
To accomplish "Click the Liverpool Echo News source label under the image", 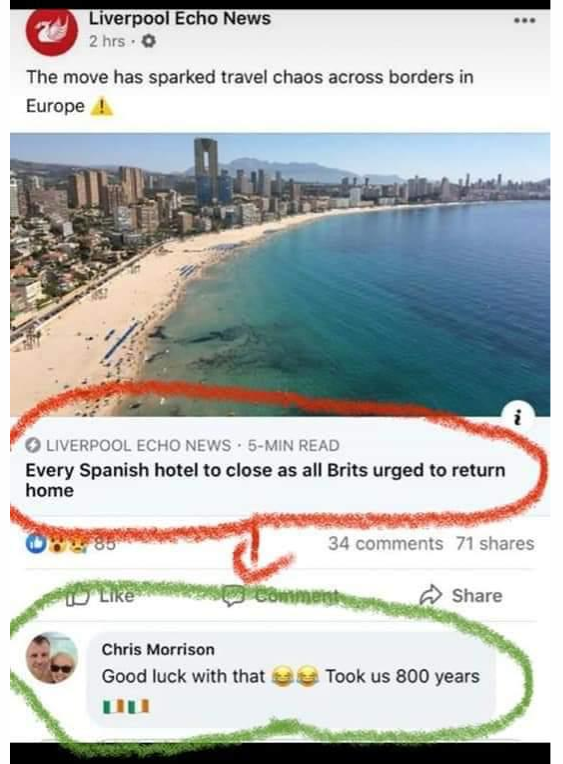I will click(138, 445).
